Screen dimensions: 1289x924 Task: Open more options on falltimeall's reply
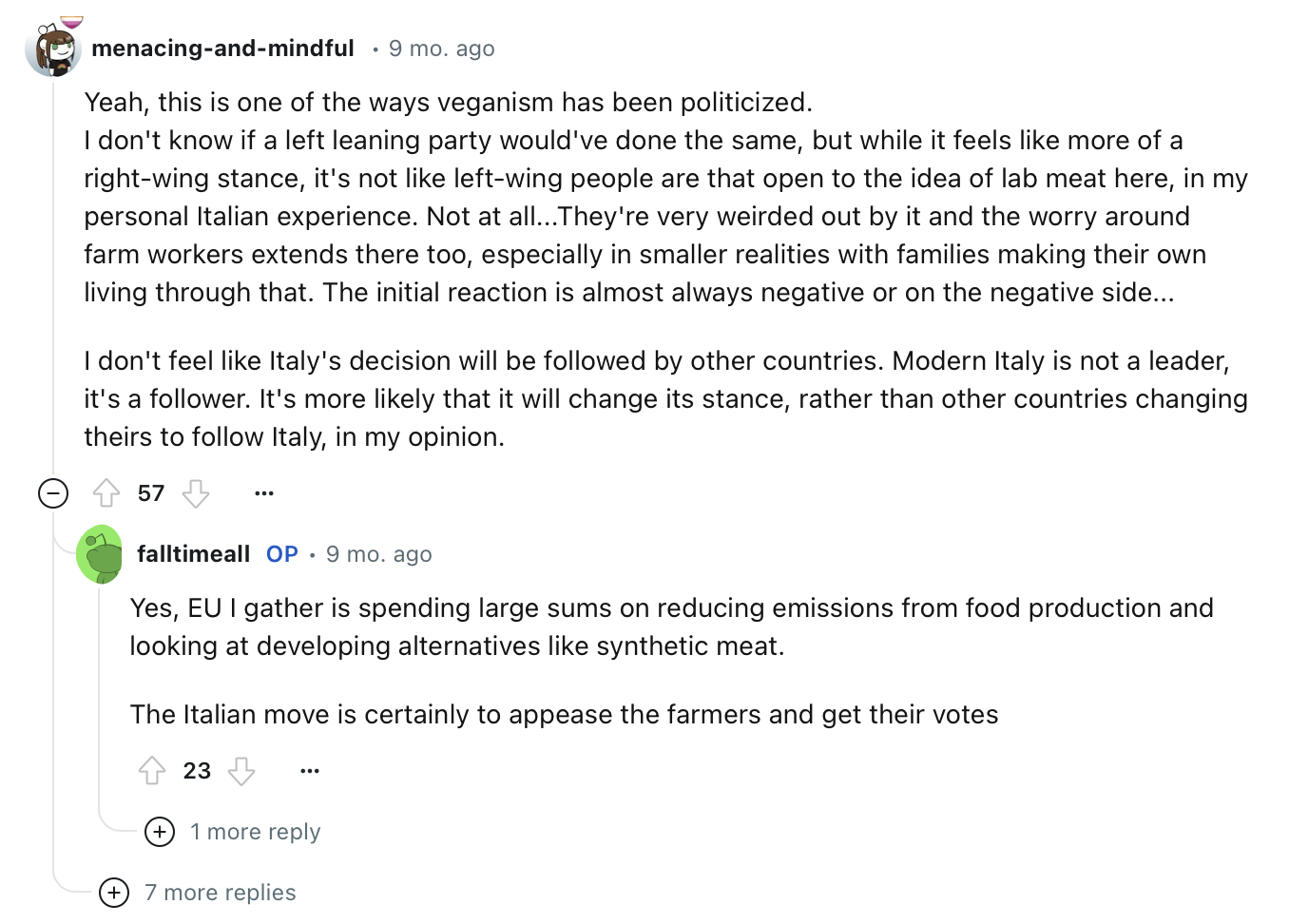pyautogui.click(x=310, y=771)
